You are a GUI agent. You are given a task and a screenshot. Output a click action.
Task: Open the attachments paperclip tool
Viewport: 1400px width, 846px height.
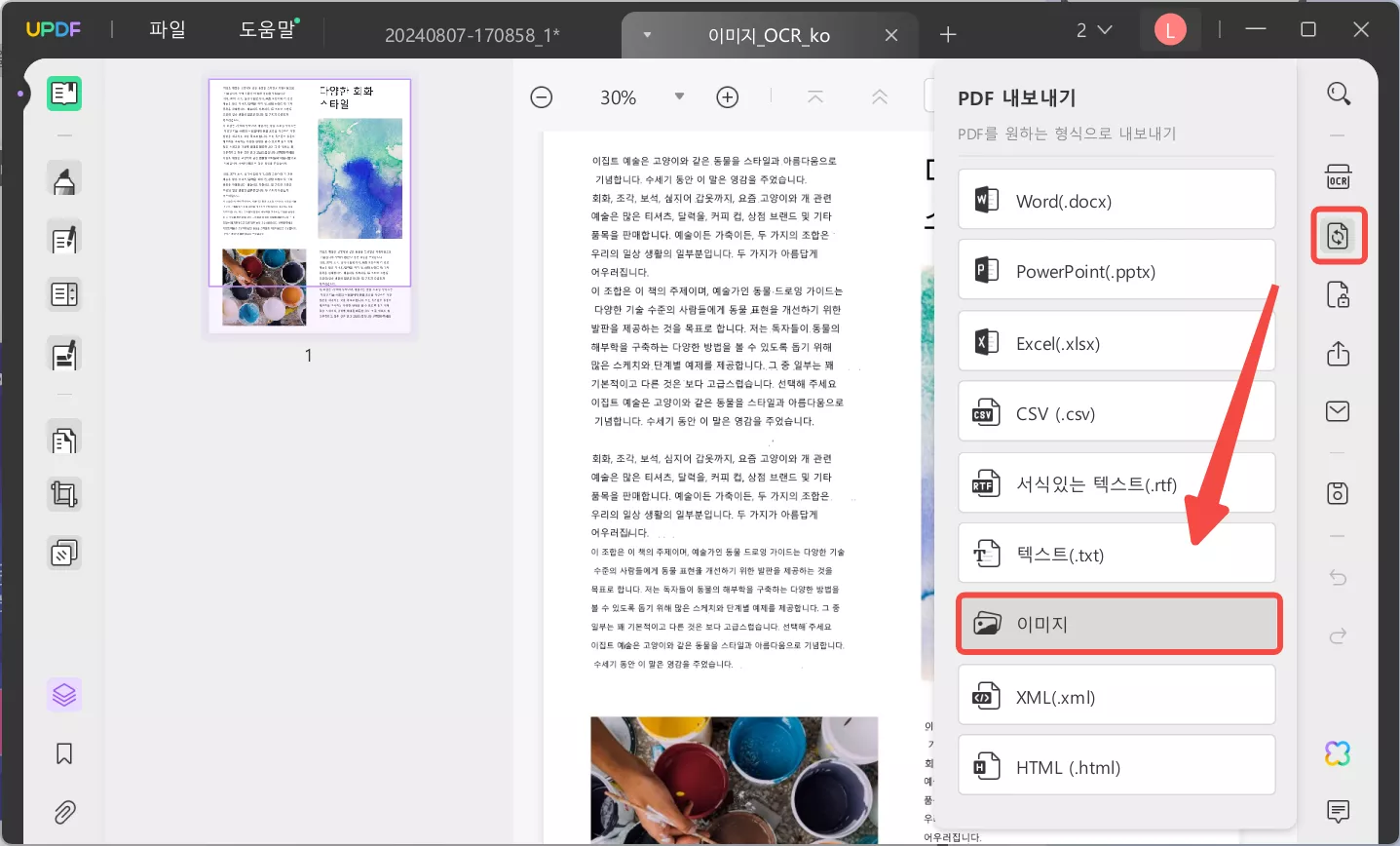coord(64,812)
